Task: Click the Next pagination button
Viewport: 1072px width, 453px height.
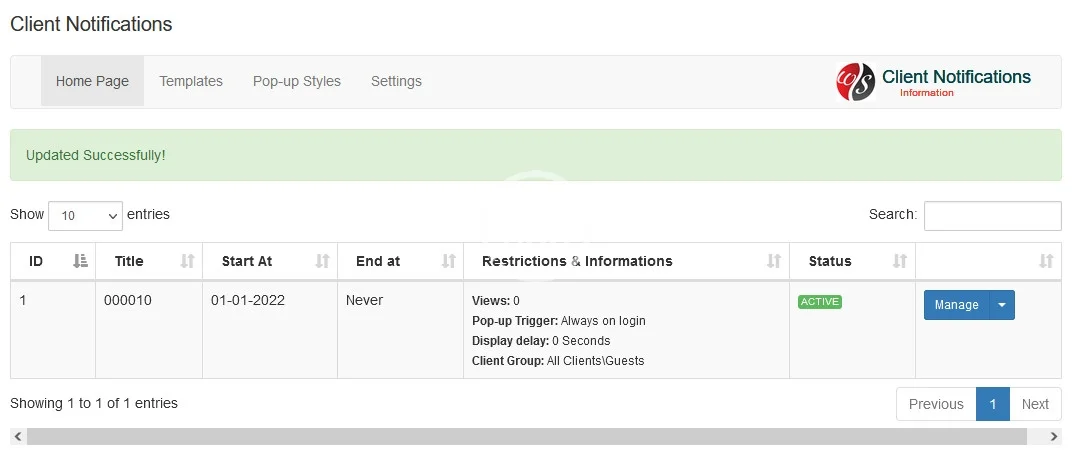Action: pyautogui.click(x=1035, y=404)
